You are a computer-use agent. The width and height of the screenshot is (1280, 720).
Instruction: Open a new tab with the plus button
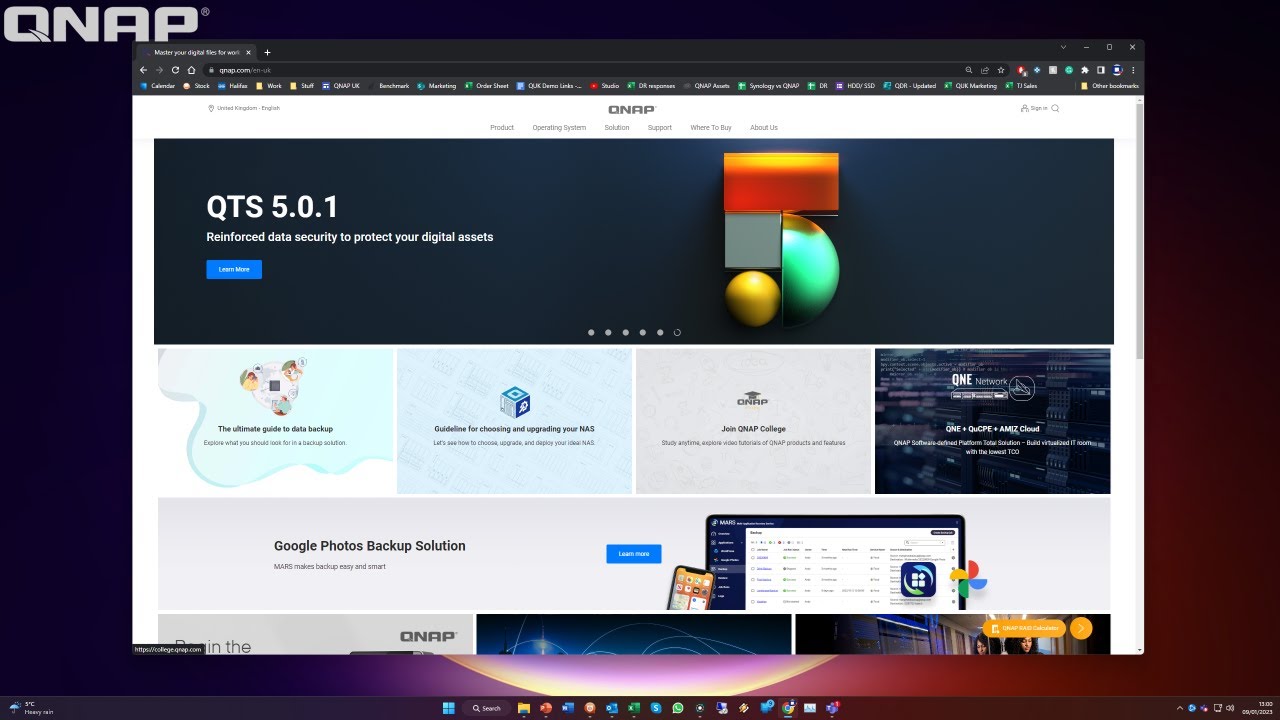click(x=267, y=52)
